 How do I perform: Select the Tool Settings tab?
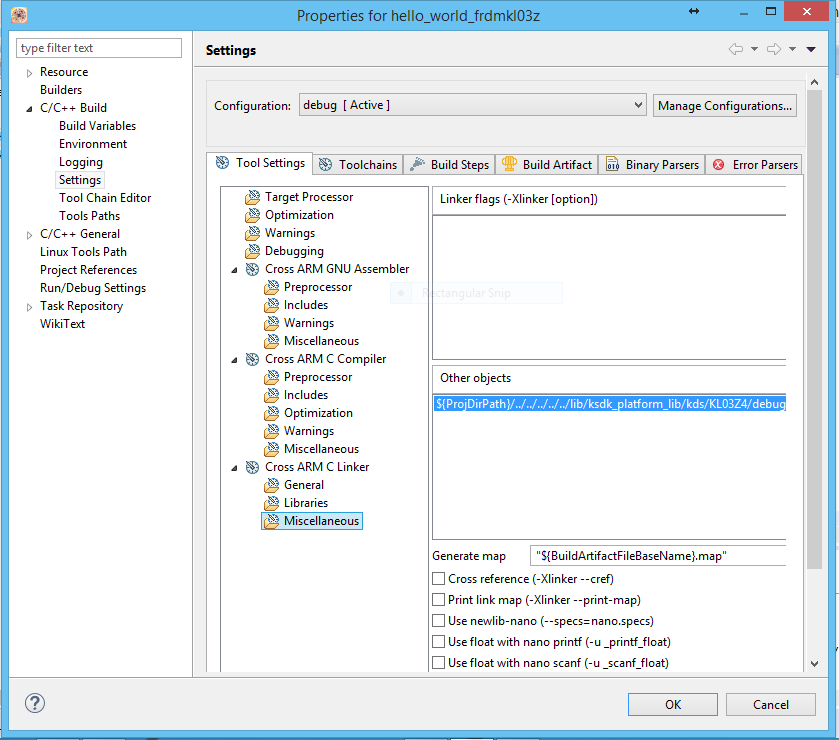(260, 163)
